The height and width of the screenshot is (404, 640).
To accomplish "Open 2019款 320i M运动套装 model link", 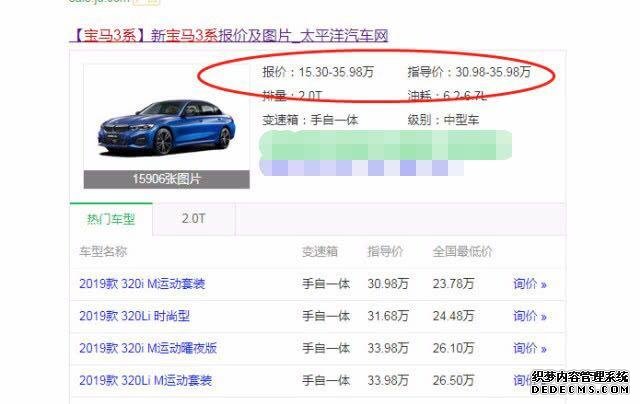I will 142,284.
